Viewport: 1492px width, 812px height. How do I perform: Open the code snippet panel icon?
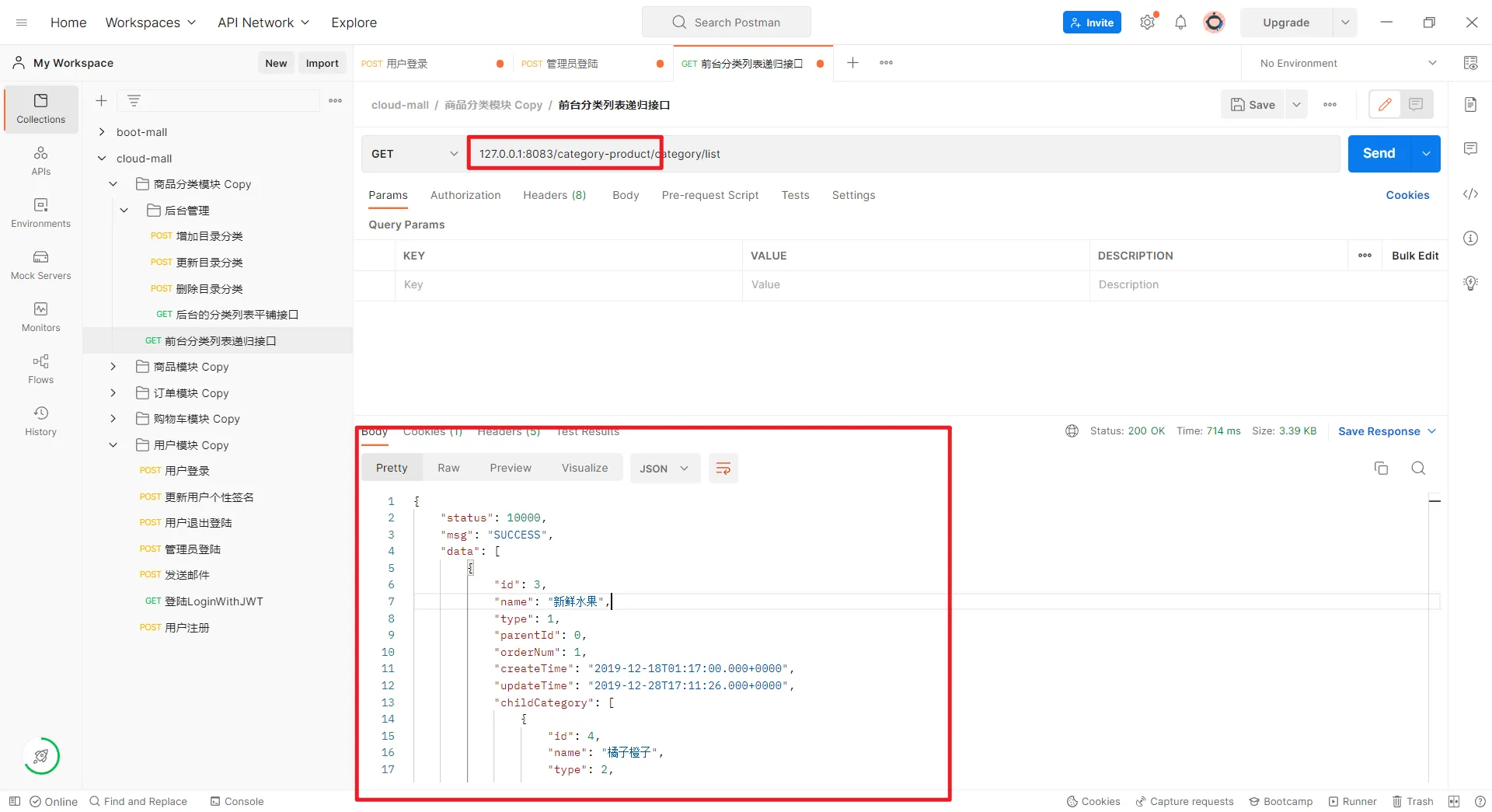click(x=1470, y=194)
